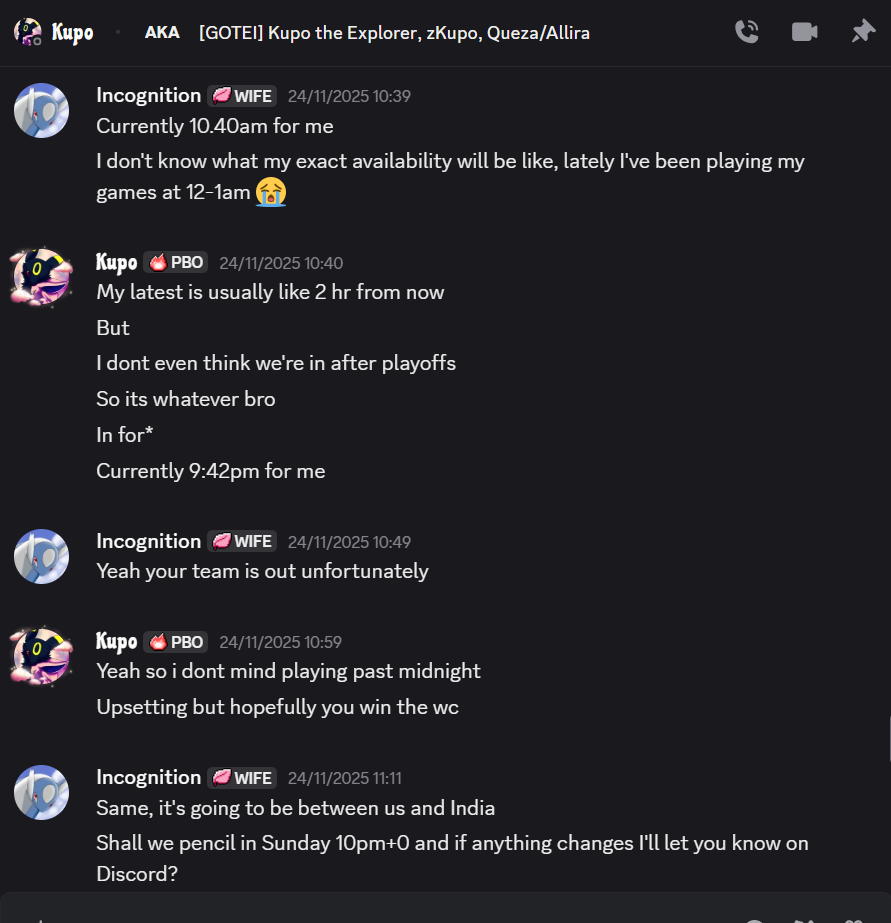The width and height of the screenshot is (891, 923).
Task: Click the crying emoji after "12-1am"
Action: click(x=271, y=191)
